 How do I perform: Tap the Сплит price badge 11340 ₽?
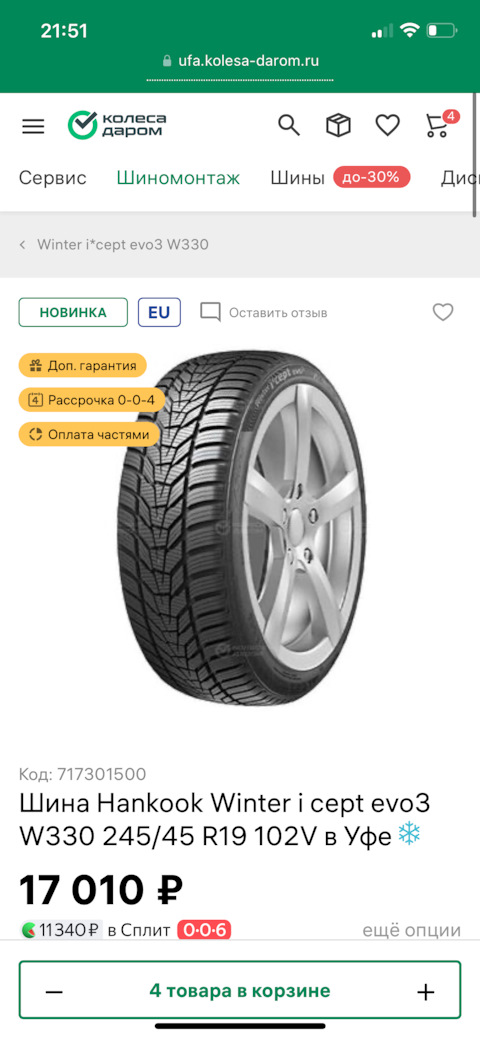pyautogui.click(x=61, y=930)
